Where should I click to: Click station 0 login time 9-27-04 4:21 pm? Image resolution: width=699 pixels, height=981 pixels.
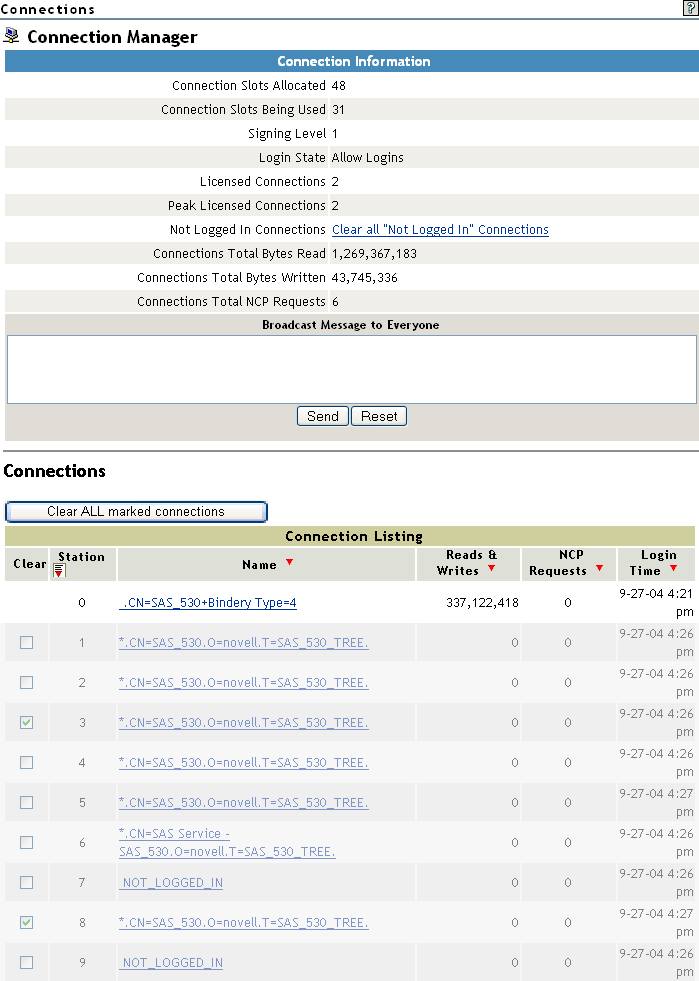click(x=656, y=602)
